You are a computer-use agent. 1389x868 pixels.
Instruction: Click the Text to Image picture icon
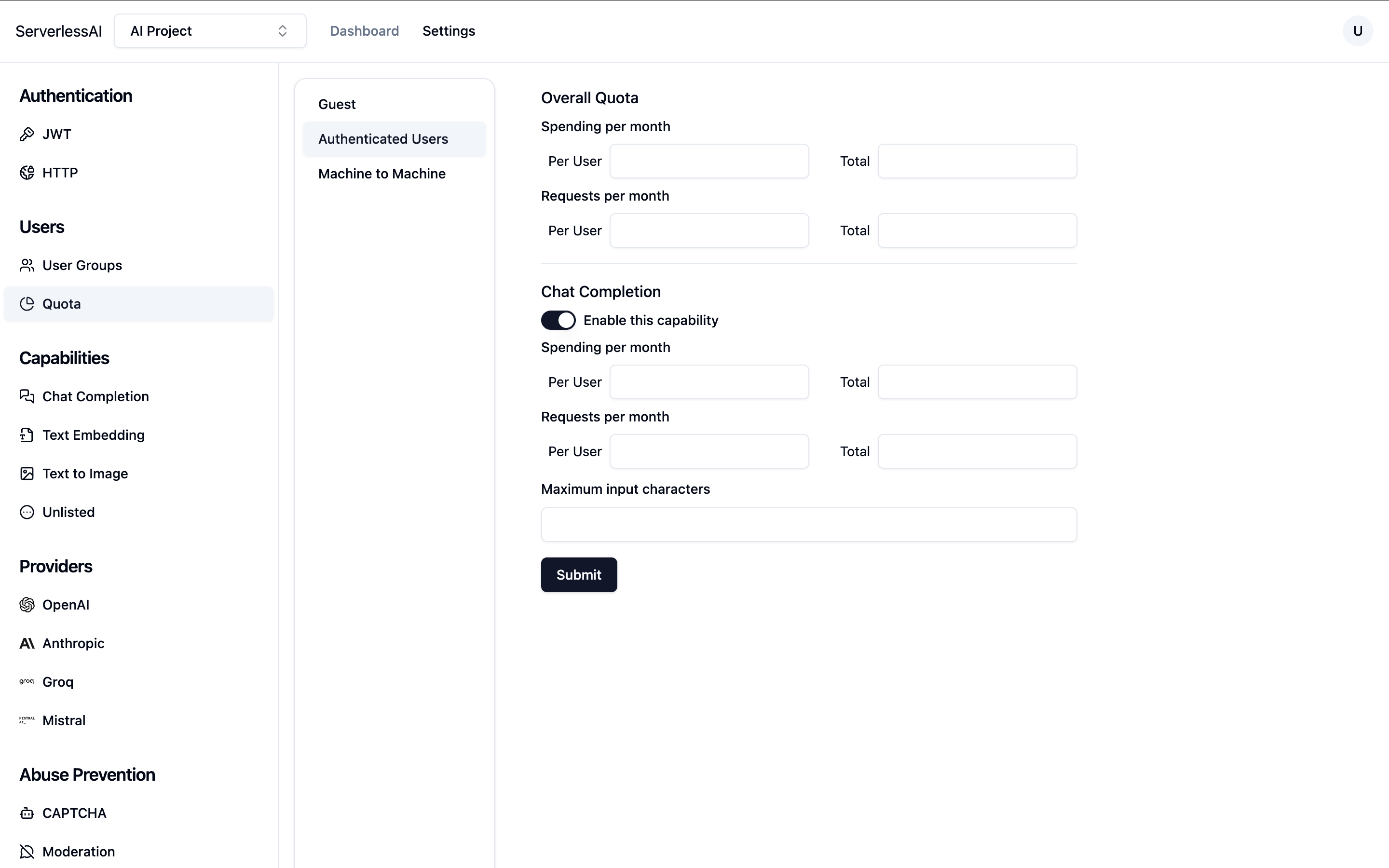click(27, 474)
